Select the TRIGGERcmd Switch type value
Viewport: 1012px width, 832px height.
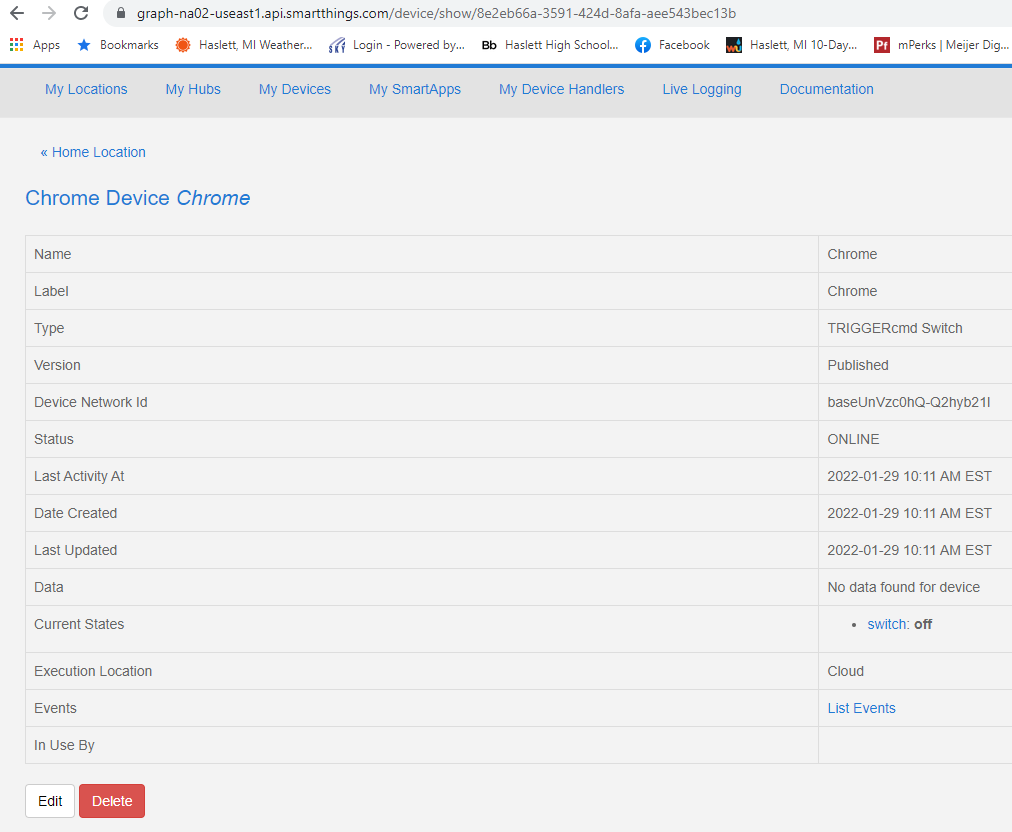[x=895, y=328]
